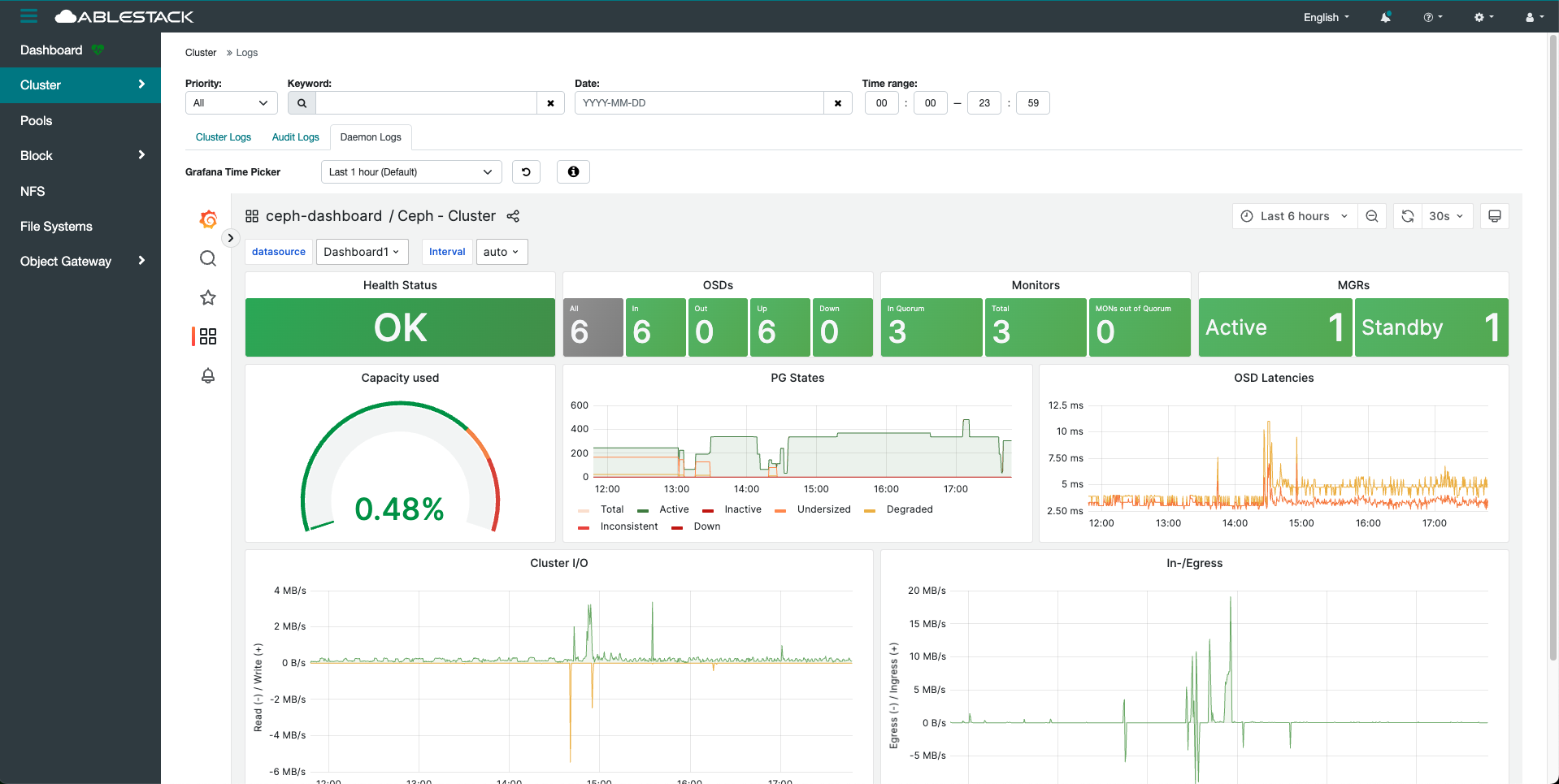The width and height of the screenshot is (1559, 784).
Task: Click the Grafana logo icon
Action: click(208, 219)
